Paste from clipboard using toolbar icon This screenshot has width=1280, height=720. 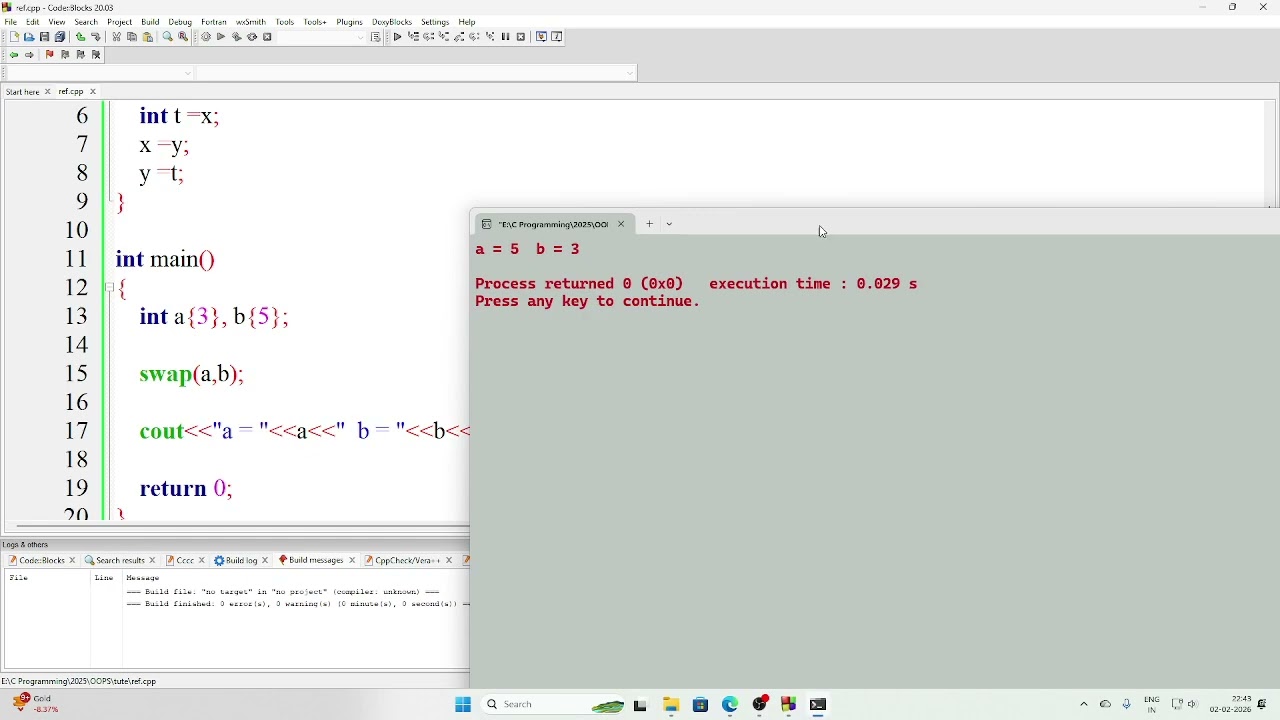148,37
